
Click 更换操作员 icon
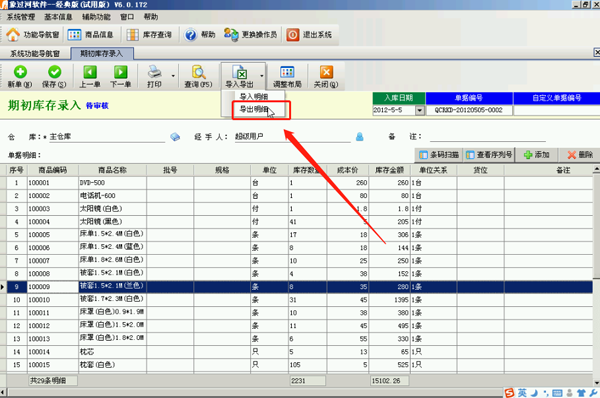tap(231, 35)
